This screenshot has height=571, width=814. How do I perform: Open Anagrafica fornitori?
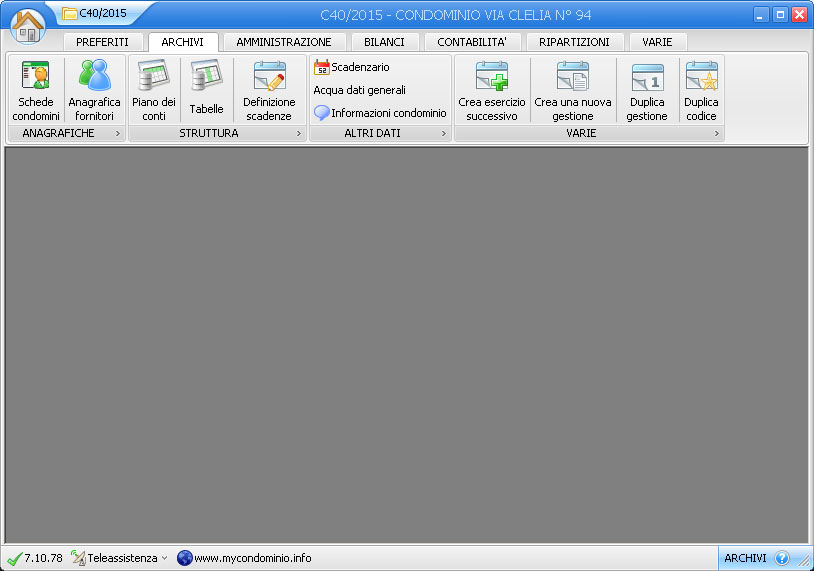[94, 90]
